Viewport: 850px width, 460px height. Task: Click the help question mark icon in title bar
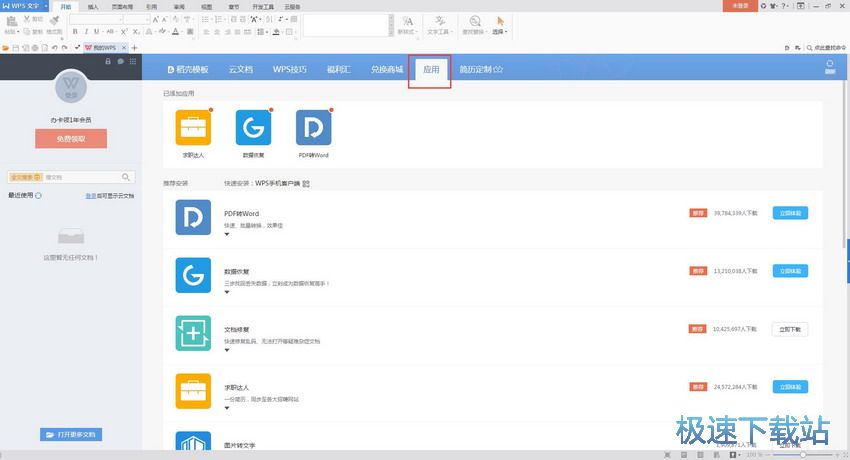[783, 6]
